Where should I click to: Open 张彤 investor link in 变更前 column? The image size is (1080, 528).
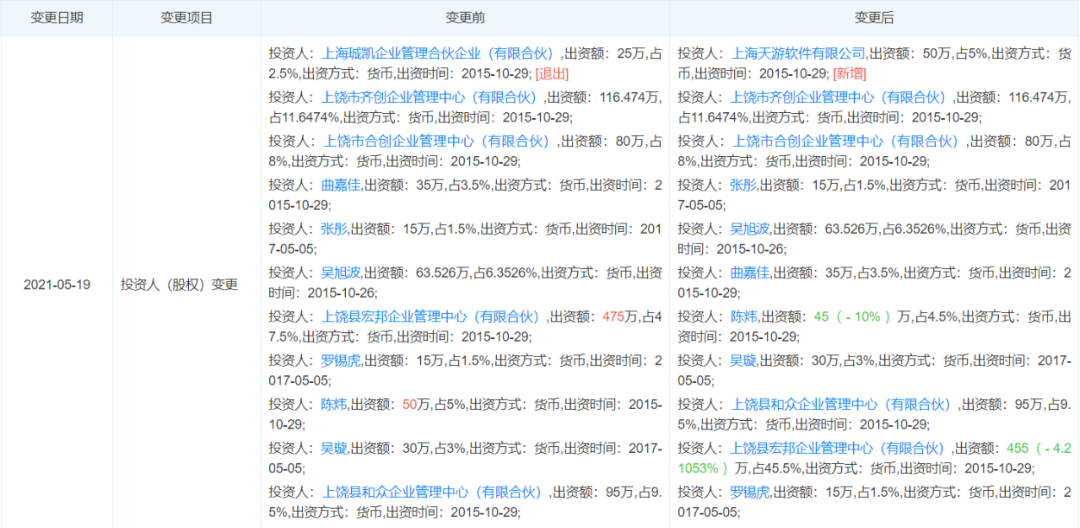pos(334,229)
